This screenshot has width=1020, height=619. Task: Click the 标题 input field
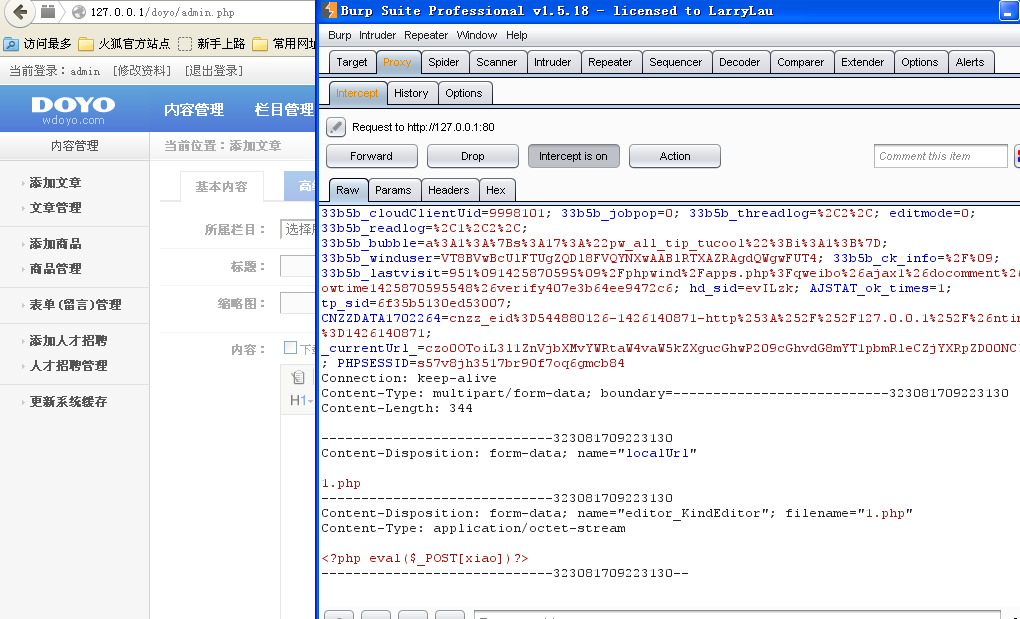click(x=298, y=267)
